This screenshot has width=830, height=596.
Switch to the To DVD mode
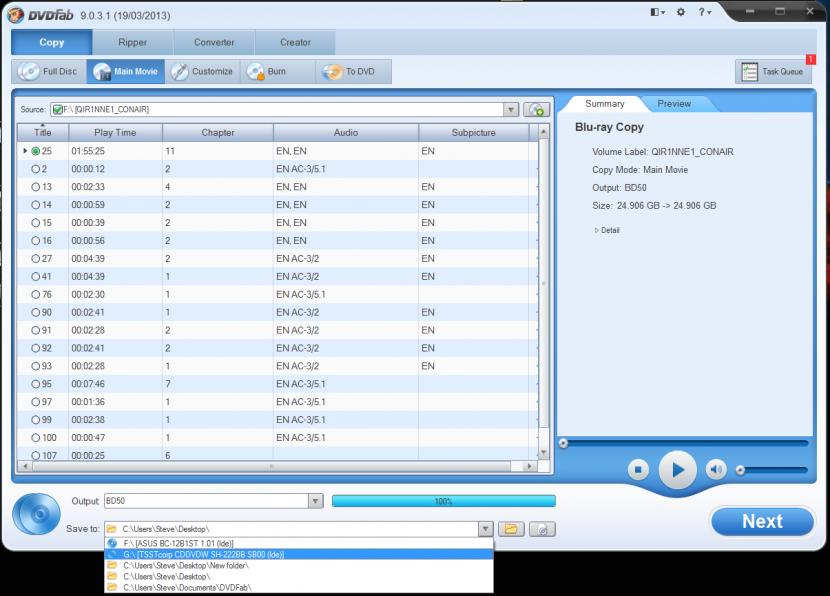tap(354, 71)
